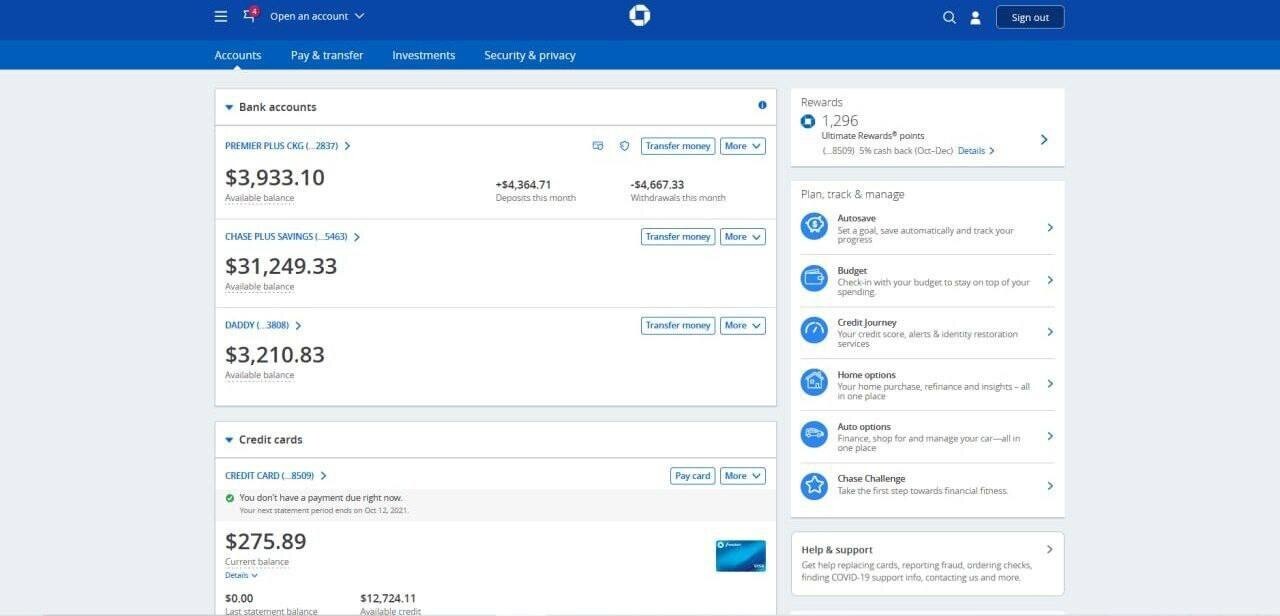Click the $275.89 current balance
The image size is (1280, 616).
266,542
